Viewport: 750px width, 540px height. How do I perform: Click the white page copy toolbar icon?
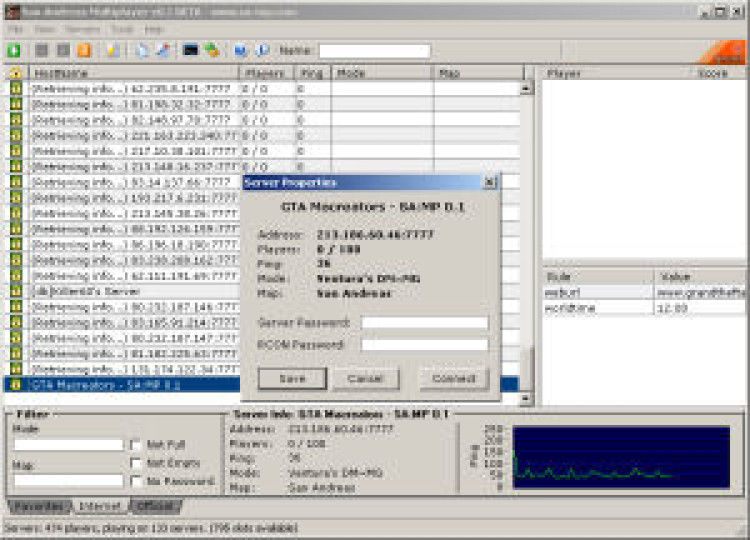point(141,50)
